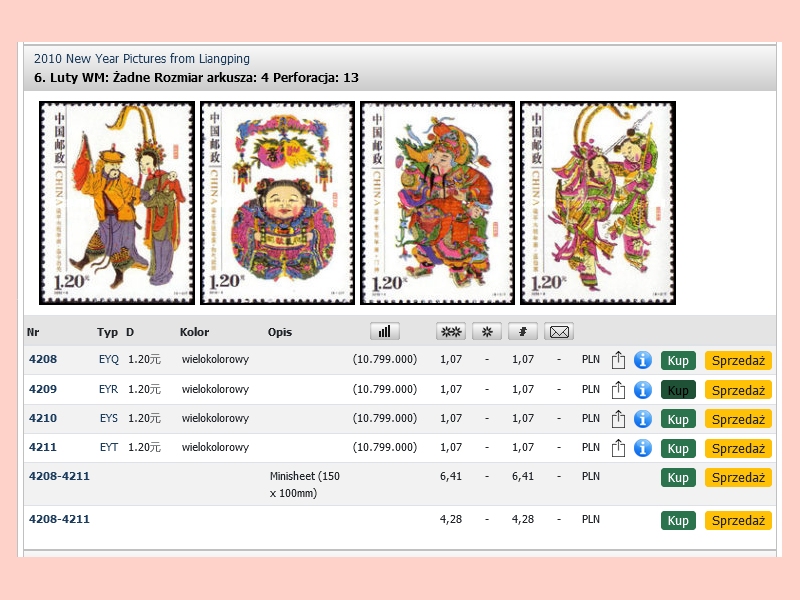Click the share icon for stamp 4209
Image resolution: width=800 pixels, height=600 pixels.
coord(618,390)
